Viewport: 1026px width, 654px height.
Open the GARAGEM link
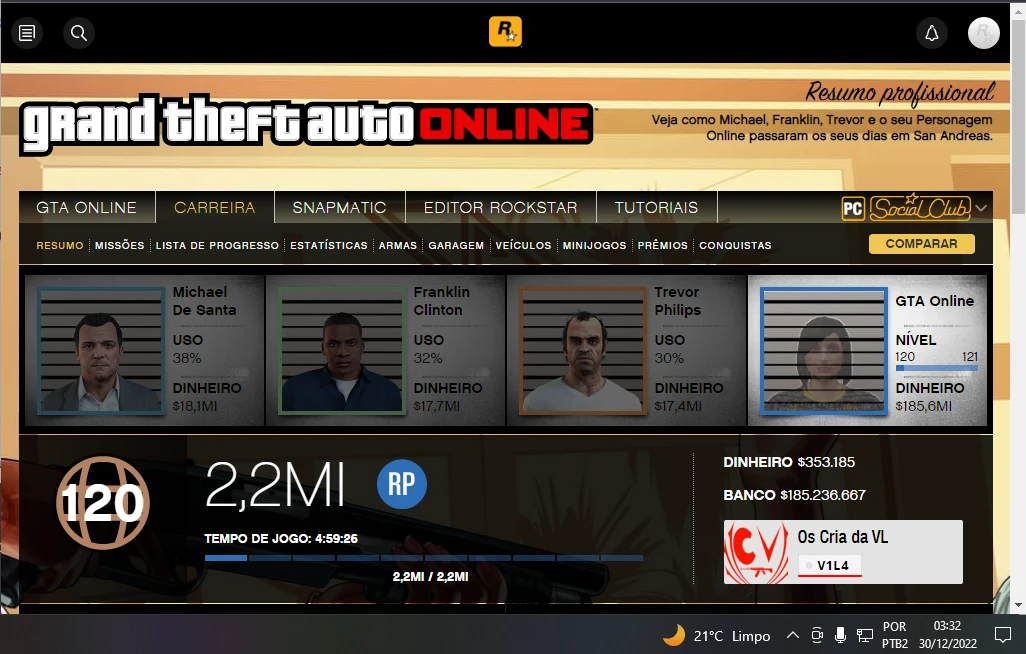(456, 245)
